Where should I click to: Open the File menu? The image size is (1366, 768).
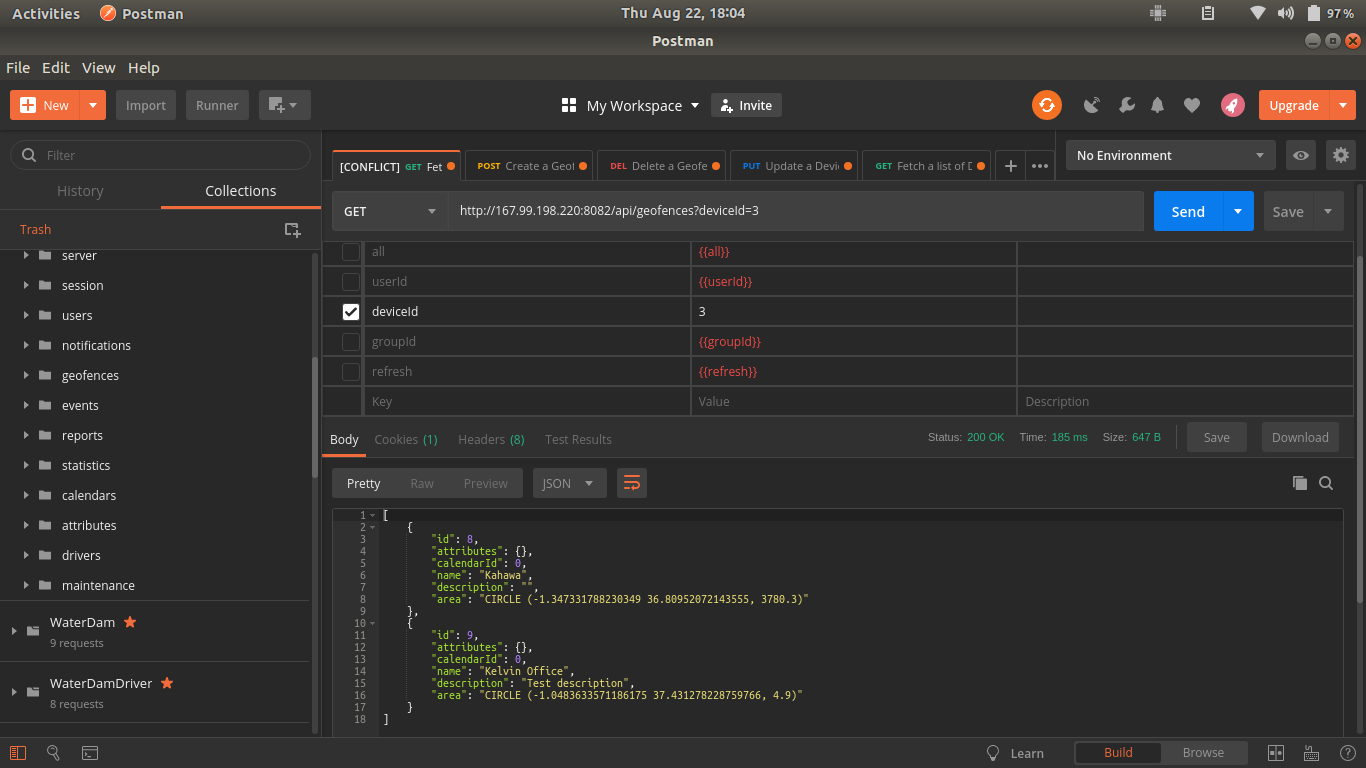(18, 68)
